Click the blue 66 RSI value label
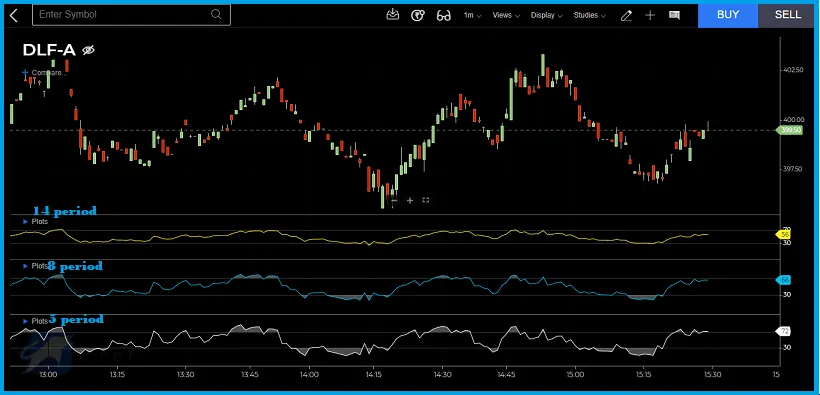The height and width of the screenshot is (395, 820). point(783,280)
